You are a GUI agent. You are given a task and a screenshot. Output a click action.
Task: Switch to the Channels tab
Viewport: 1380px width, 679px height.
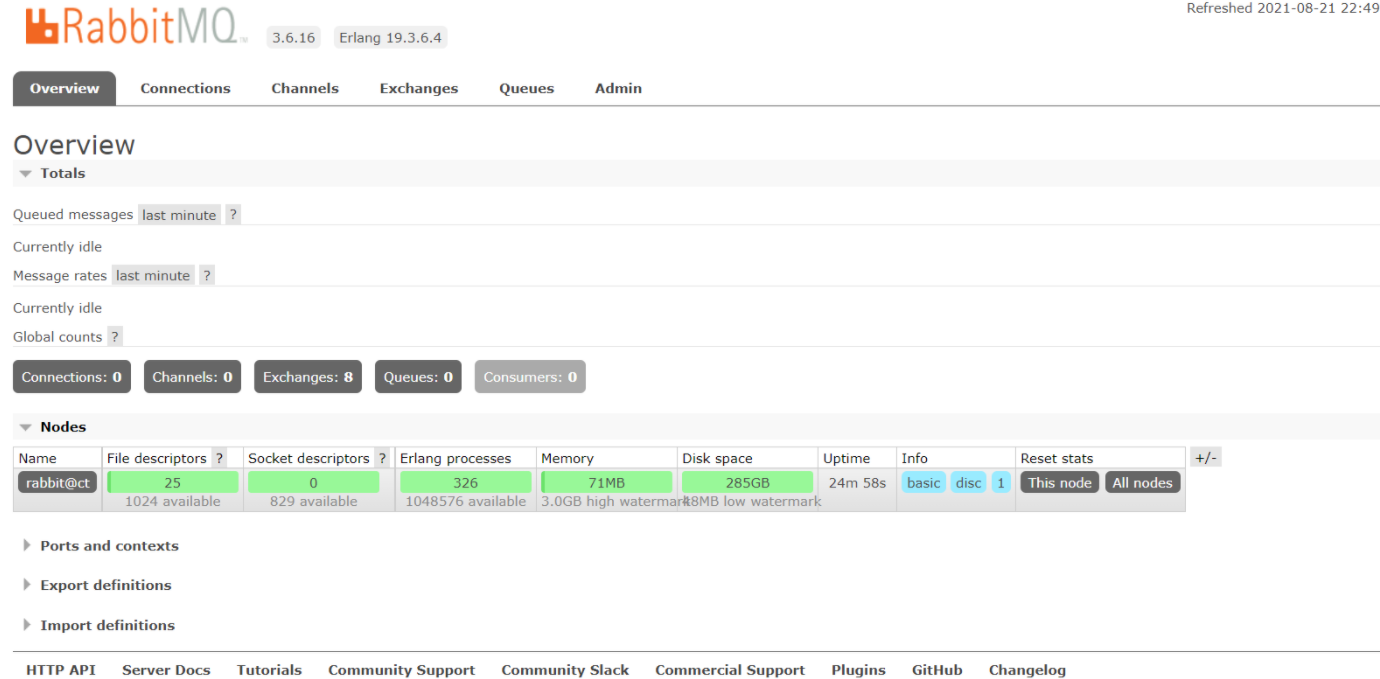(305, 88)
